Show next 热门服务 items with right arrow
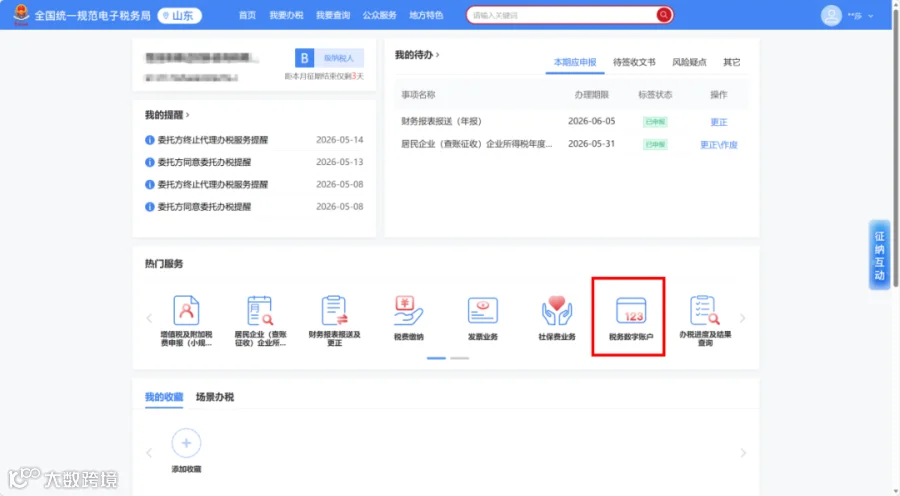The width and height of the screenshot is (900, 496). pos(743,318)
